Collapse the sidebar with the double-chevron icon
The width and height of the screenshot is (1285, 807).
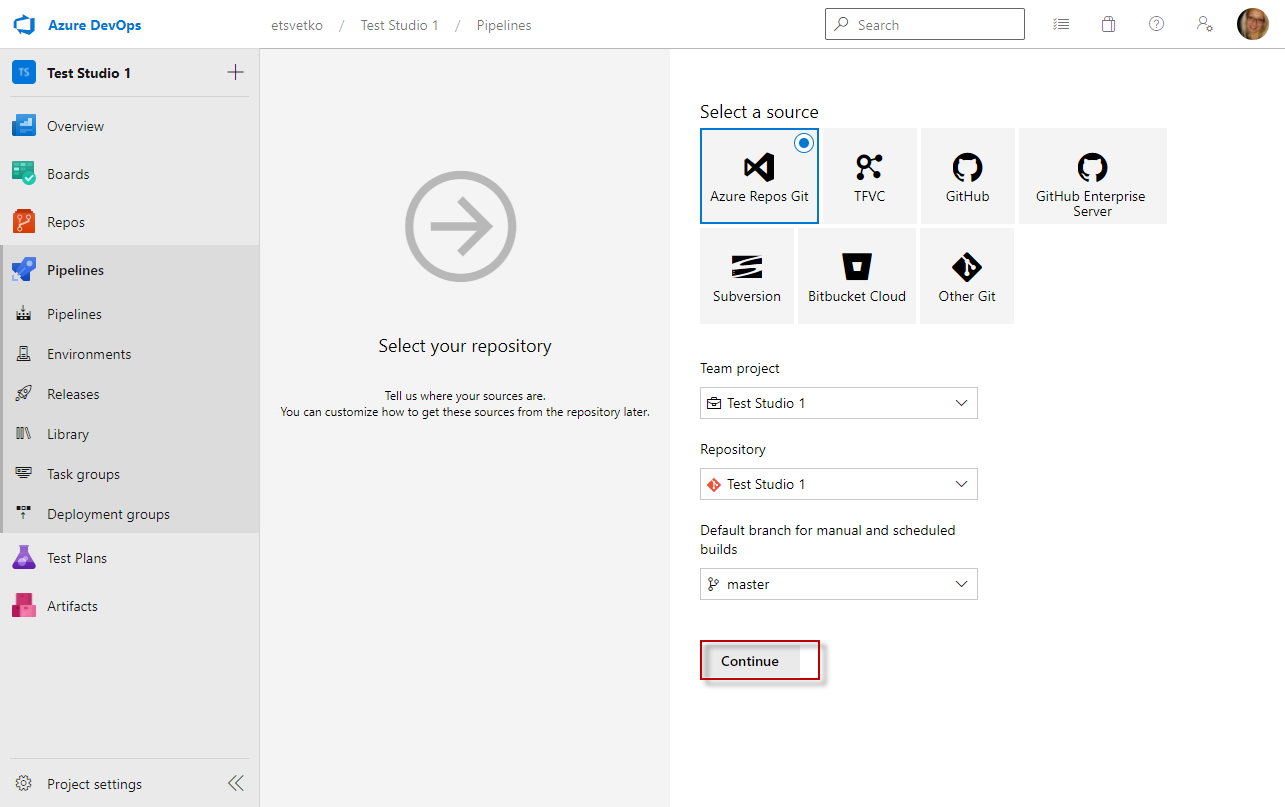tap(236, 783)
